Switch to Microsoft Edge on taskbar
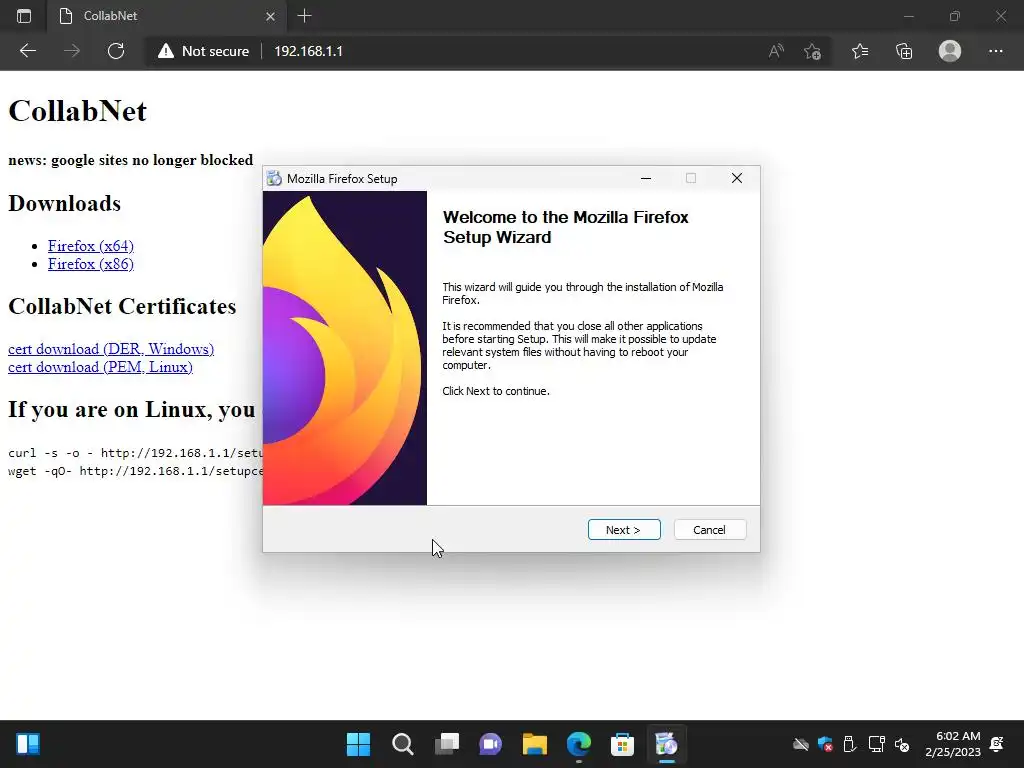The image size is (1024, 768). tap(579, 744)
